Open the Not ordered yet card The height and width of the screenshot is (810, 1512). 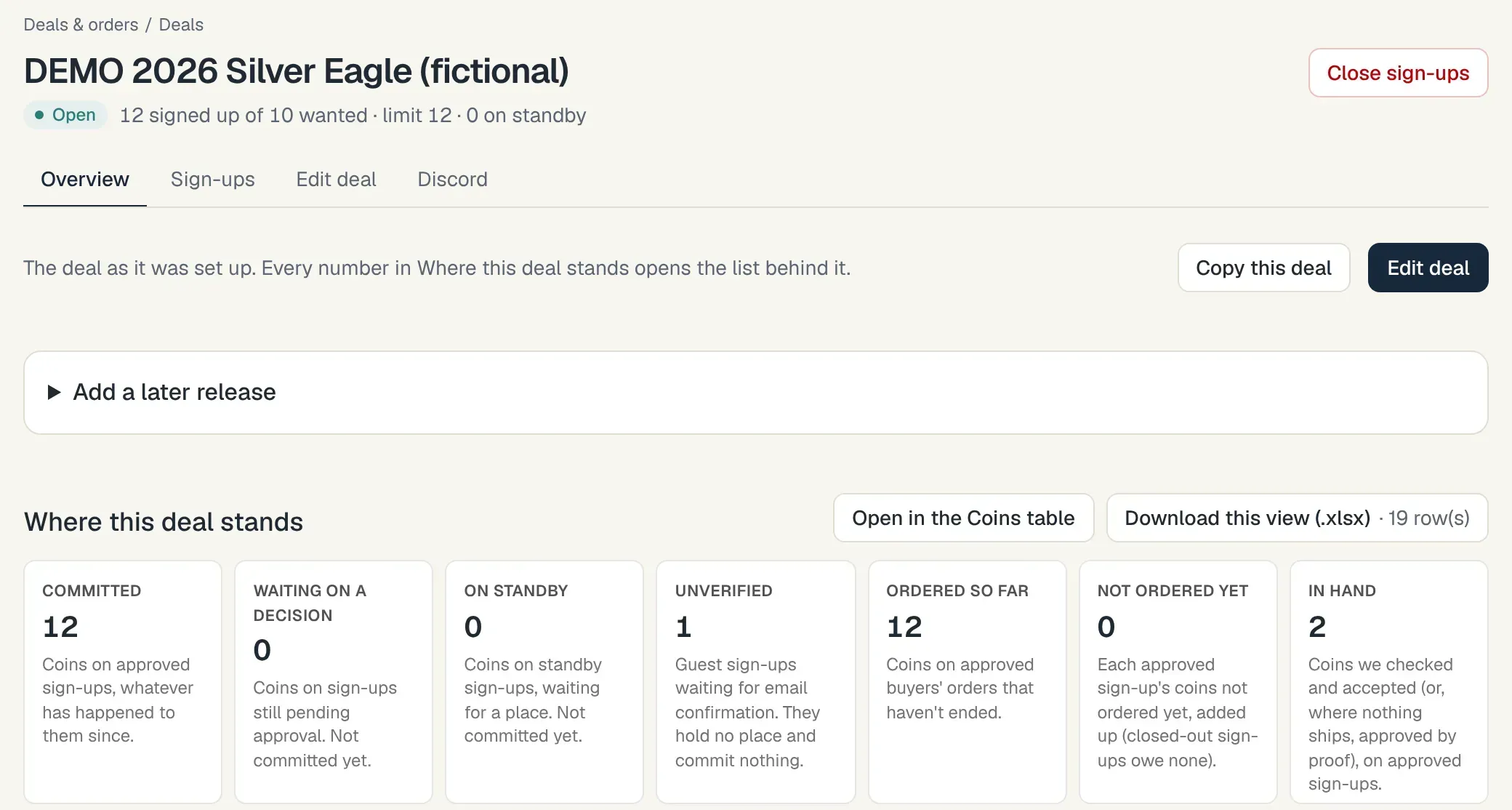click(1178, 681)
